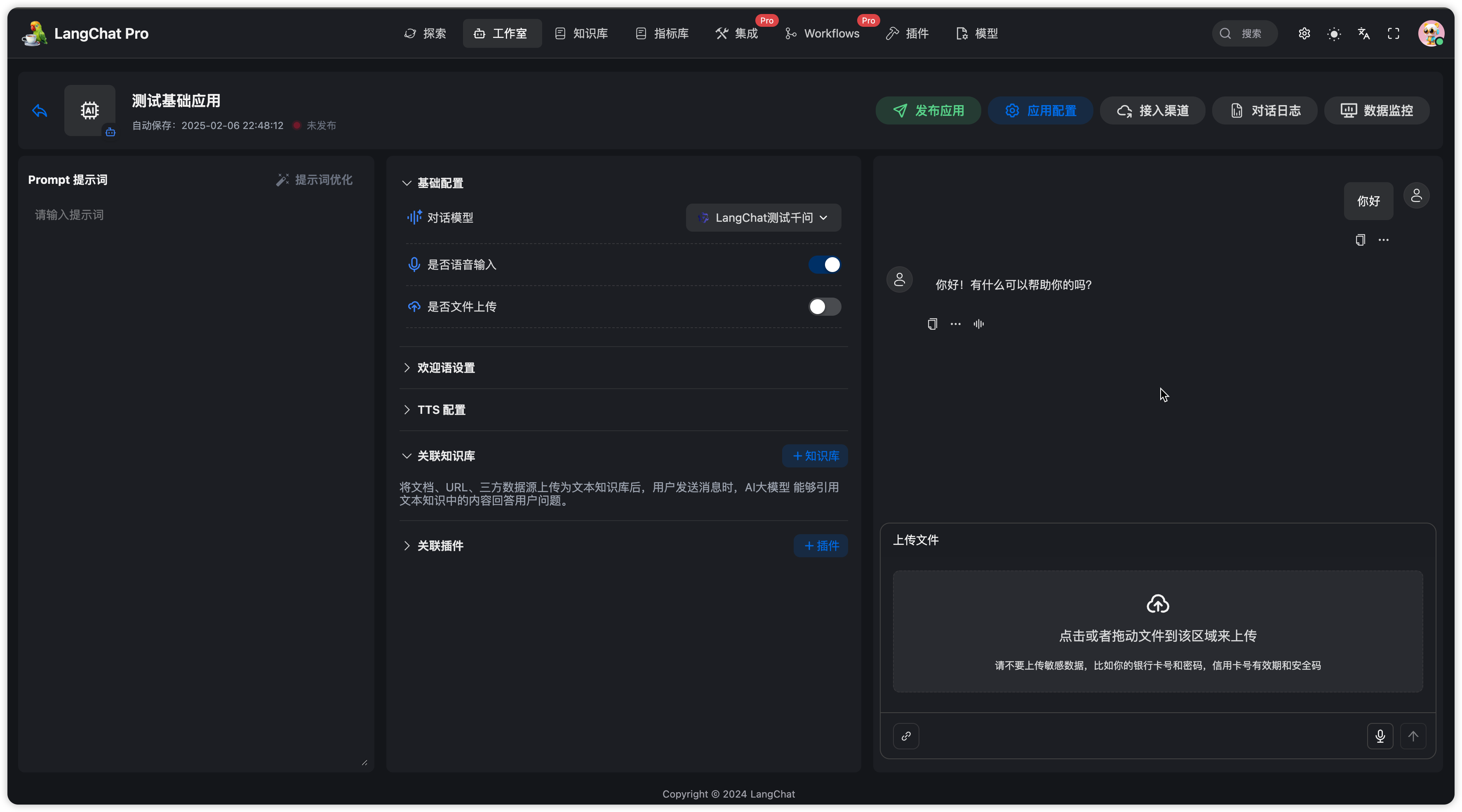This screenshot has width=1462, height=812.
Task: Open the settings gear in top bar
Action: (x=1304, y=33)
